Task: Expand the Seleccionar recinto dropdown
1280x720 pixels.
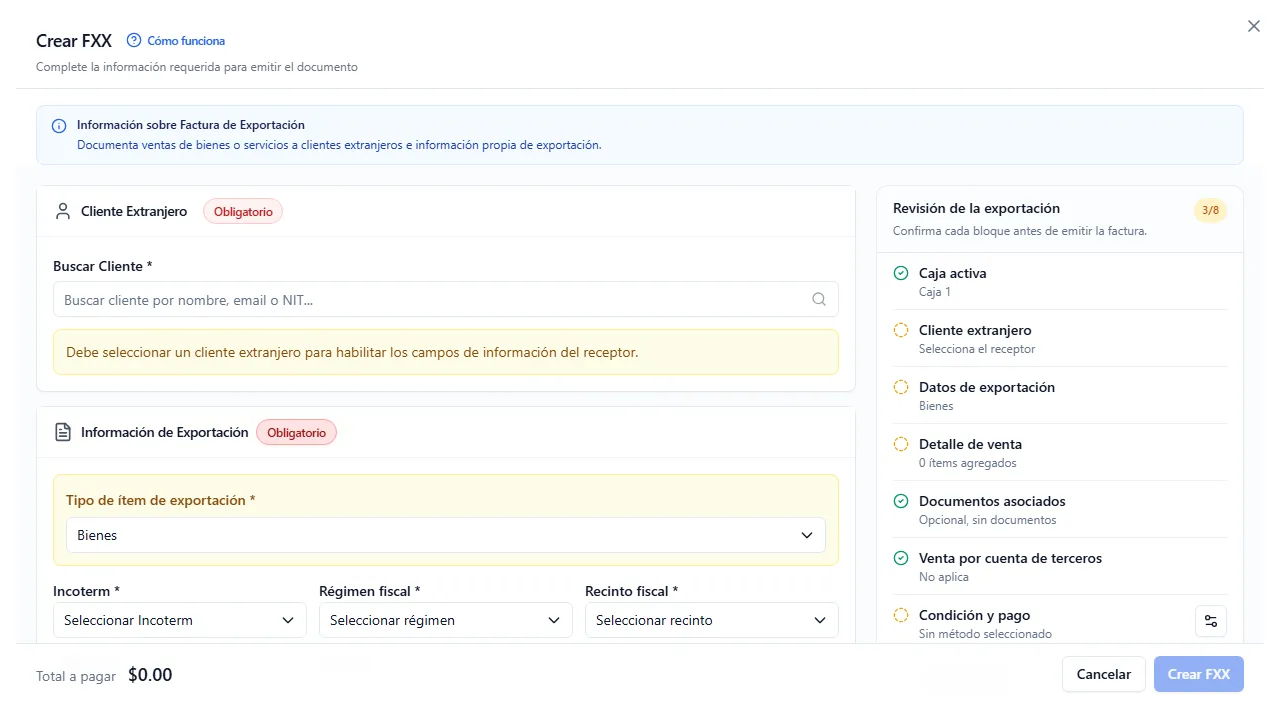Action: pos(712,620)
